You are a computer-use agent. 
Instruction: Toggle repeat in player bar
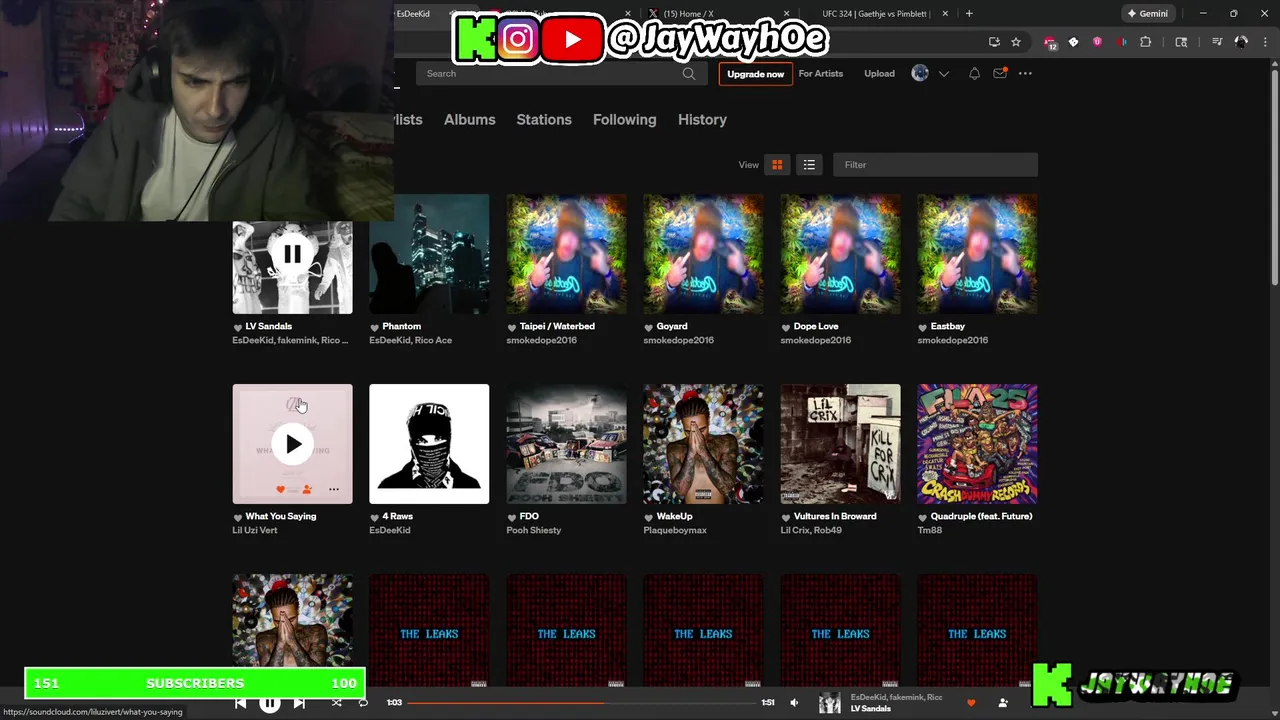pos(363,703)
